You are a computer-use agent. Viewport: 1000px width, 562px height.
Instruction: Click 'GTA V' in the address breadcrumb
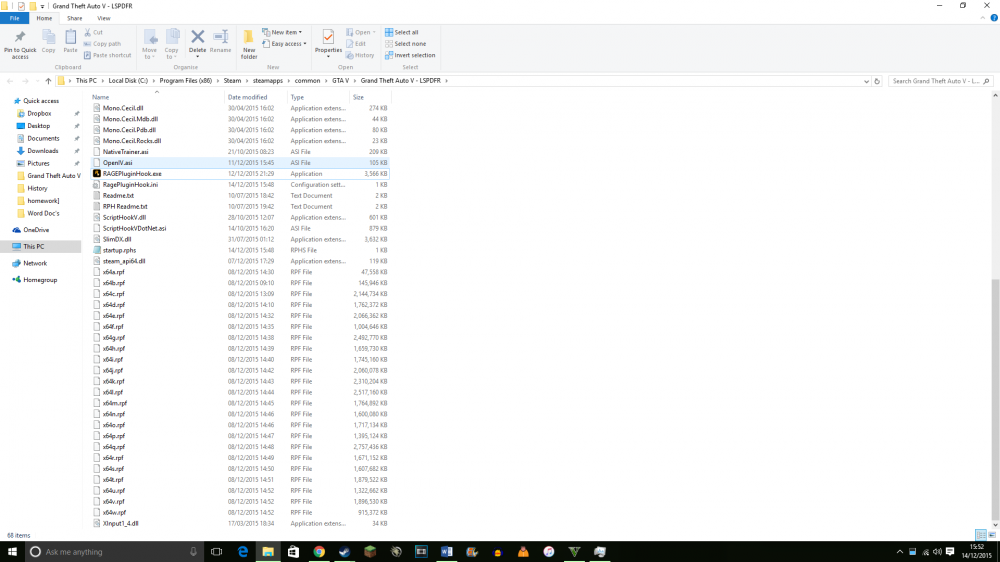[341, 81]
